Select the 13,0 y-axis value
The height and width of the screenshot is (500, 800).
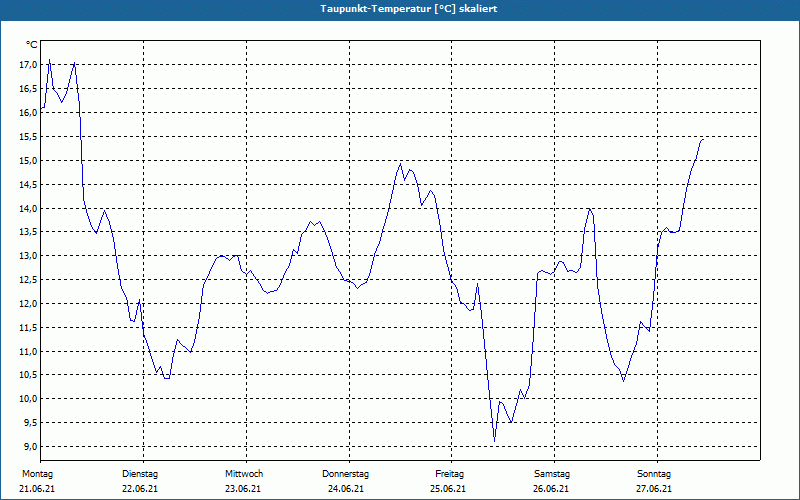[x=29, y=256]
